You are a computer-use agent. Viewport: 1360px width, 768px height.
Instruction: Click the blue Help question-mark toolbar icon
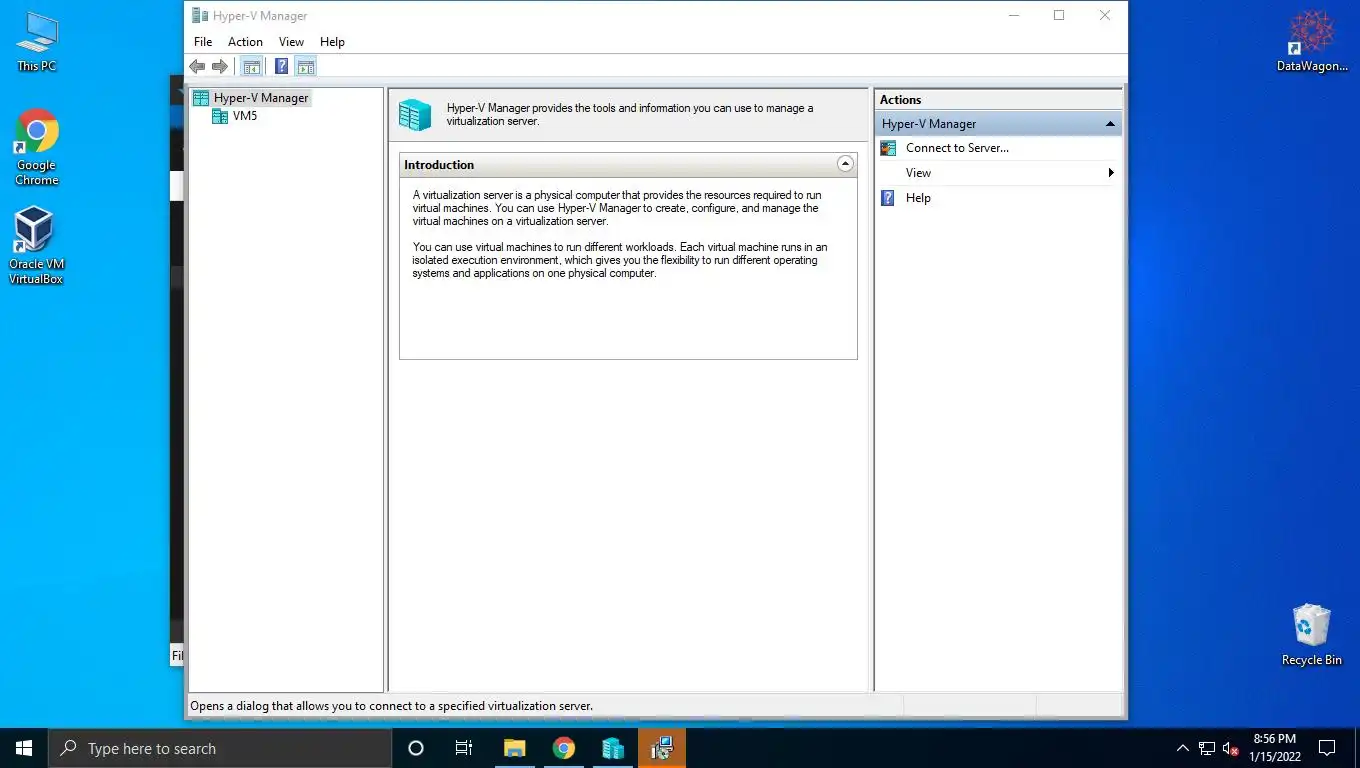[281, 66]
